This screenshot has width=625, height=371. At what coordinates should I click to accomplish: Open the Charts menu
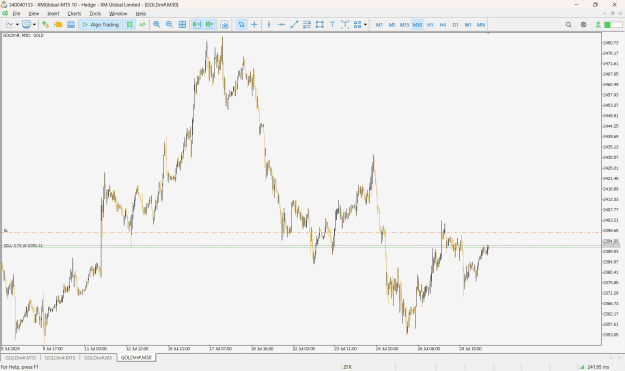(x=74, y=14)
